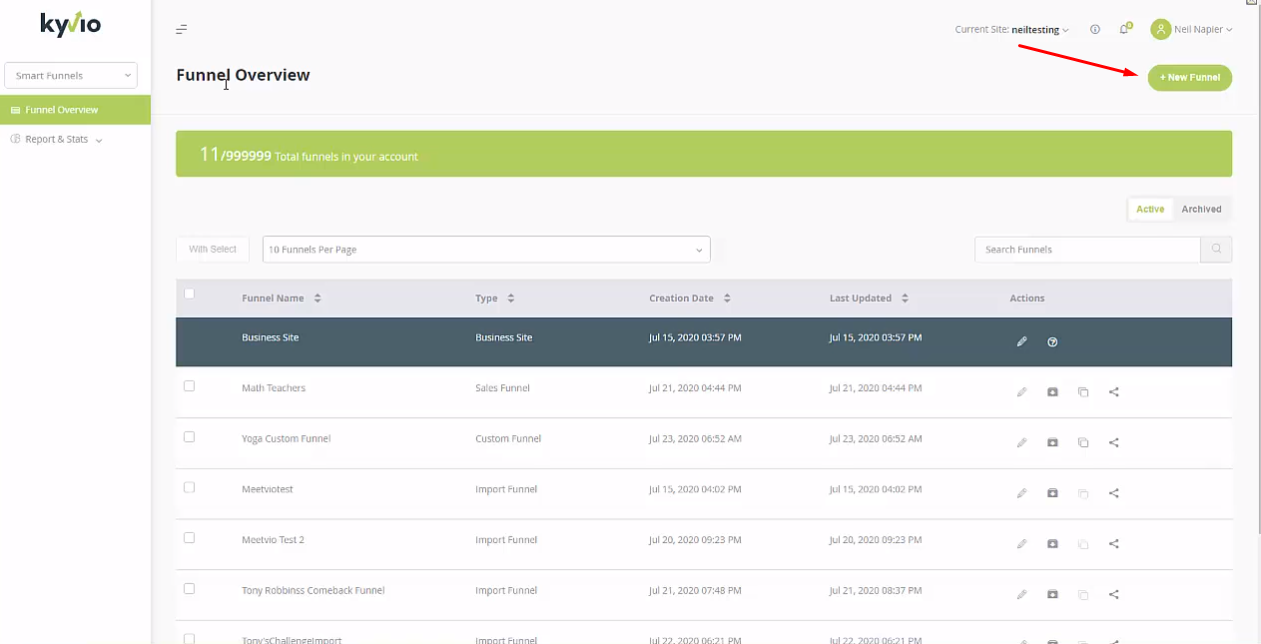The image size is (1261, 644).
Task: Select Funnel Overview in sidebar
Action: pyautogui.click(x=75, y=110)
